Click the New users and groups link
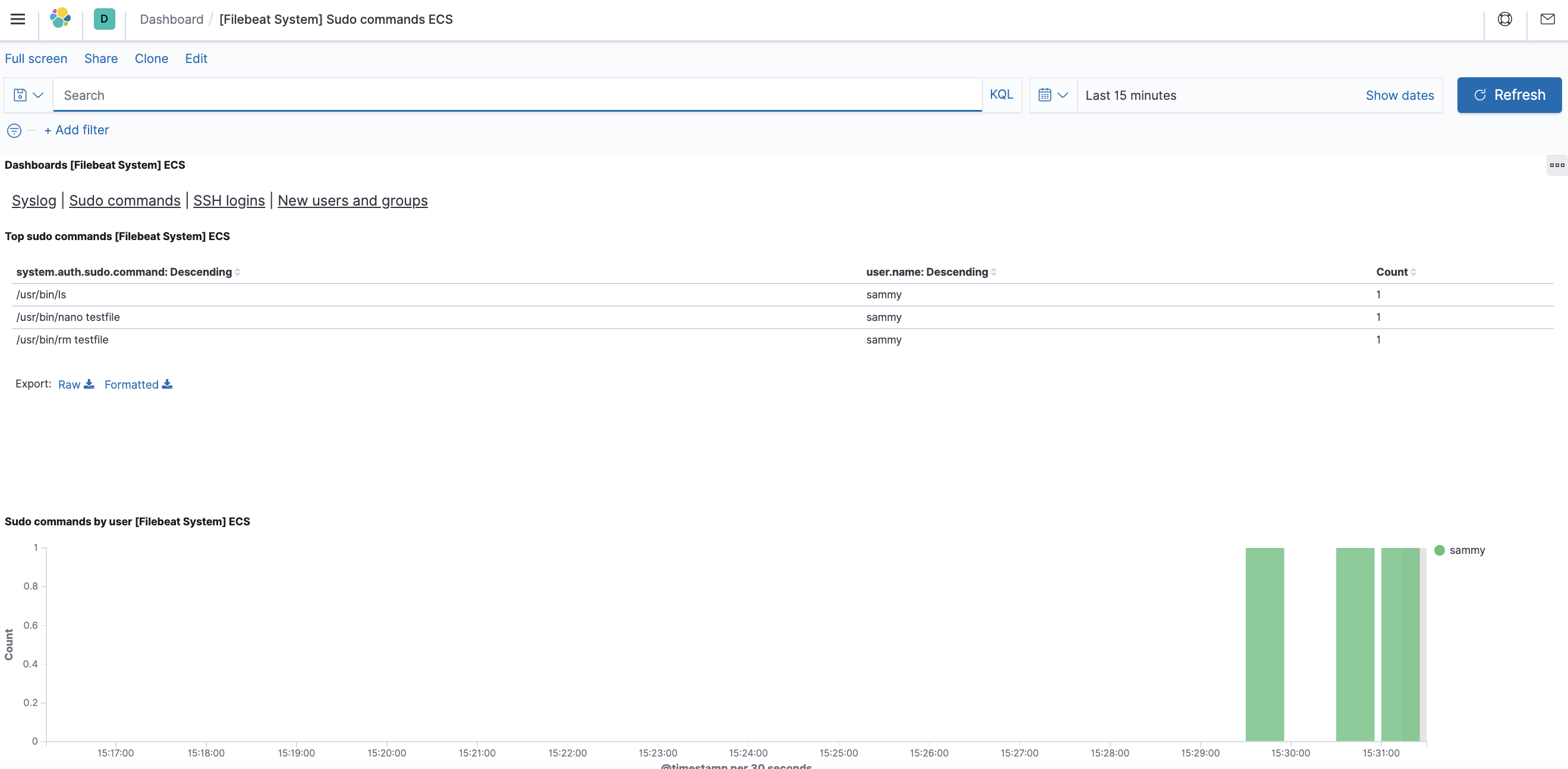Screen dimensions: 1568x769 pyautogui.click(x=352, y=200)
